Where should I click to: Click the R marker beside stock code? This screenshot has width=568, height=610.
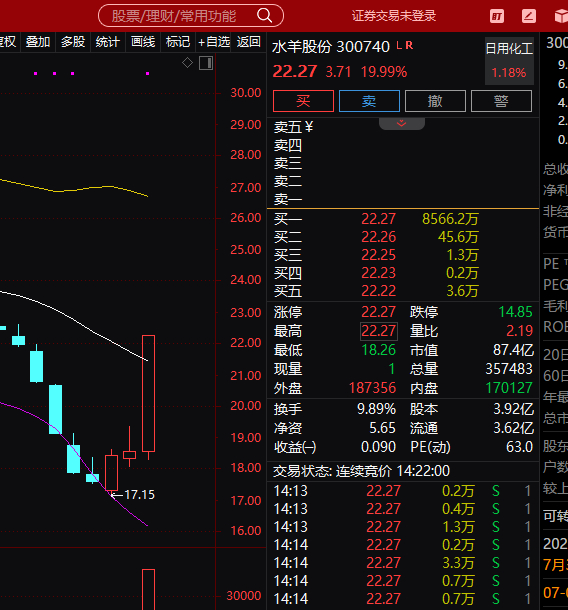408,46
